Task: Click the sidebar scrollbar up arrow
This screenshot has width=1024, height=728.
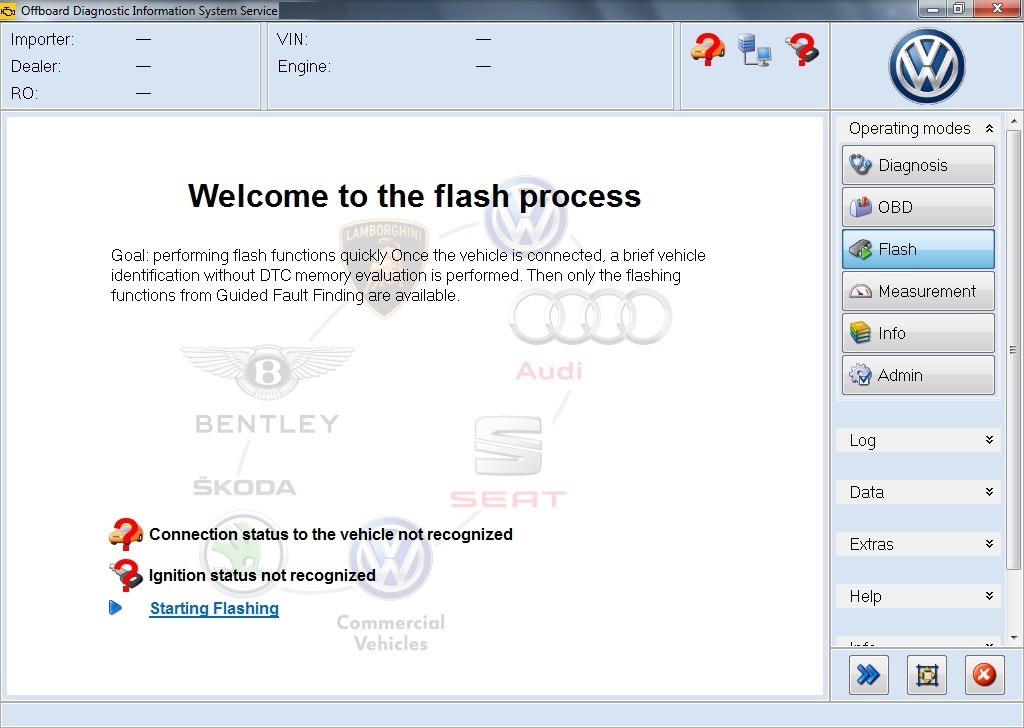Action: pyautogui.click(x=1014, y=121)
